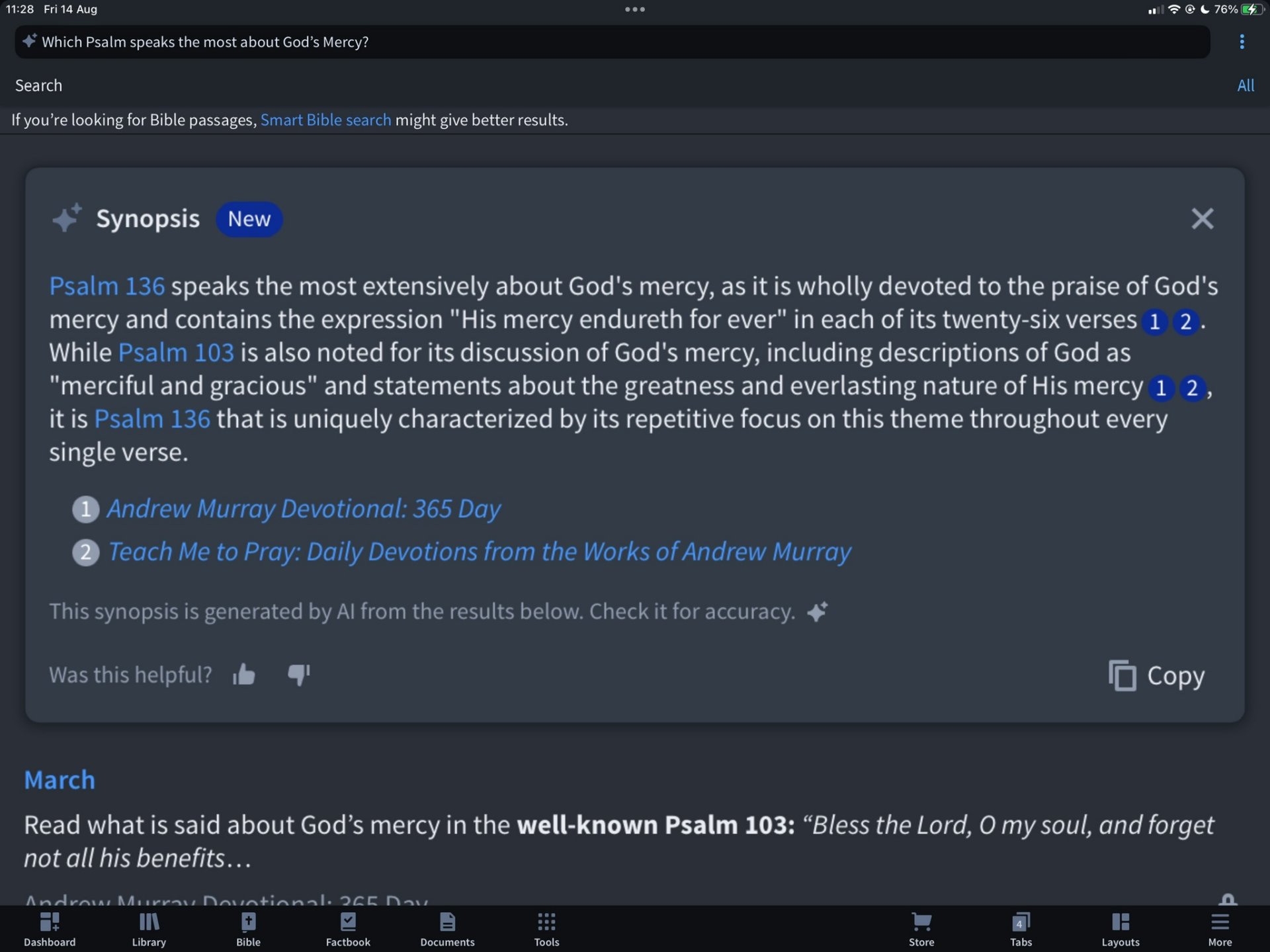
Task: Tap citation 1 after 'nature of His mercy'
Action: pyautogui.click(x=1161, y=388)
